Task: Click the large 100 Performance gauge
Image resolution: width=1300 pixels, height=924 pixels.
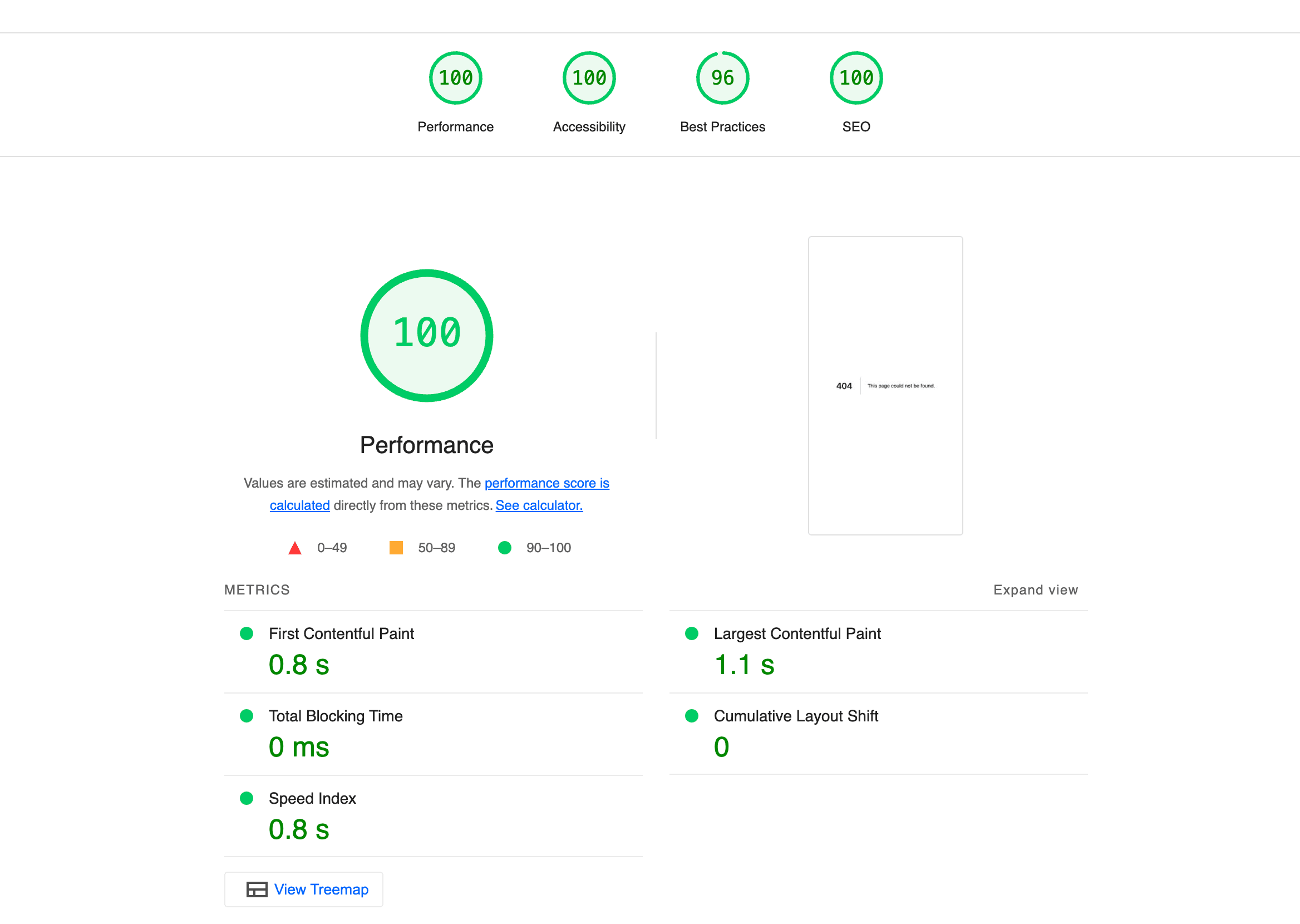Action: coord(426,335)
